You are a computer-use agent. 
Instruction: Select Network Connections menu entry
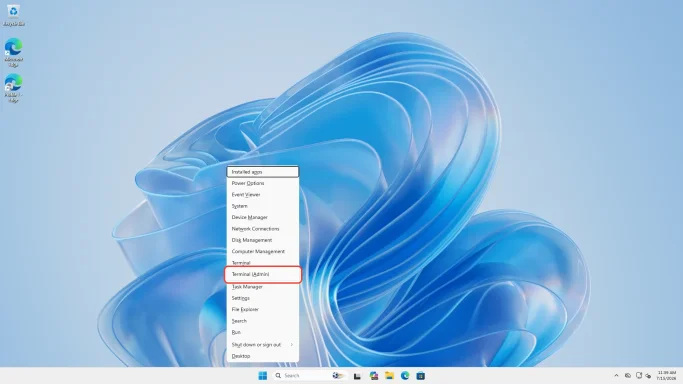pos(263,229)
